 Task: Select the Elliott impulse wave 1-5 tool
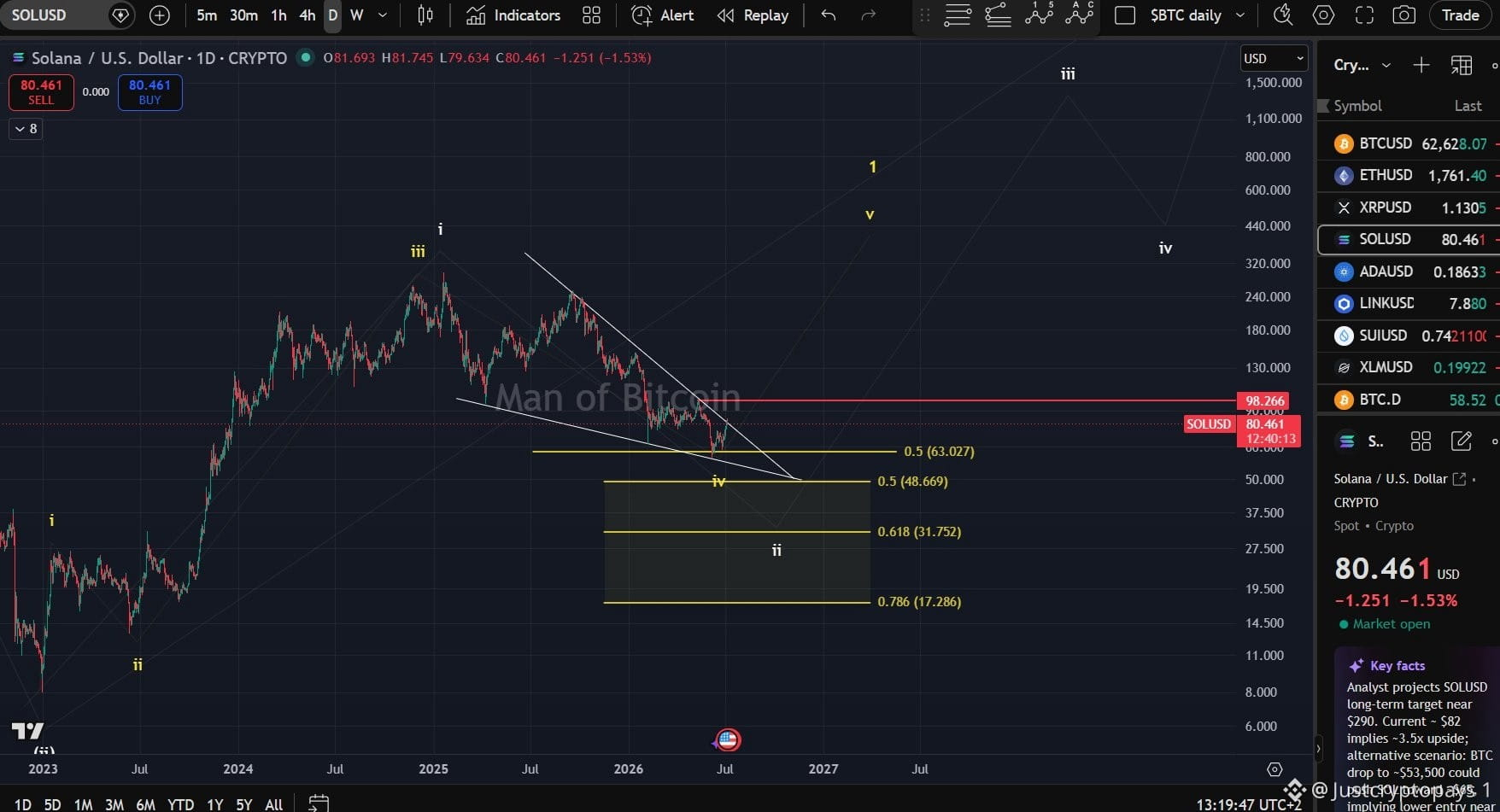pos(1039,14)
